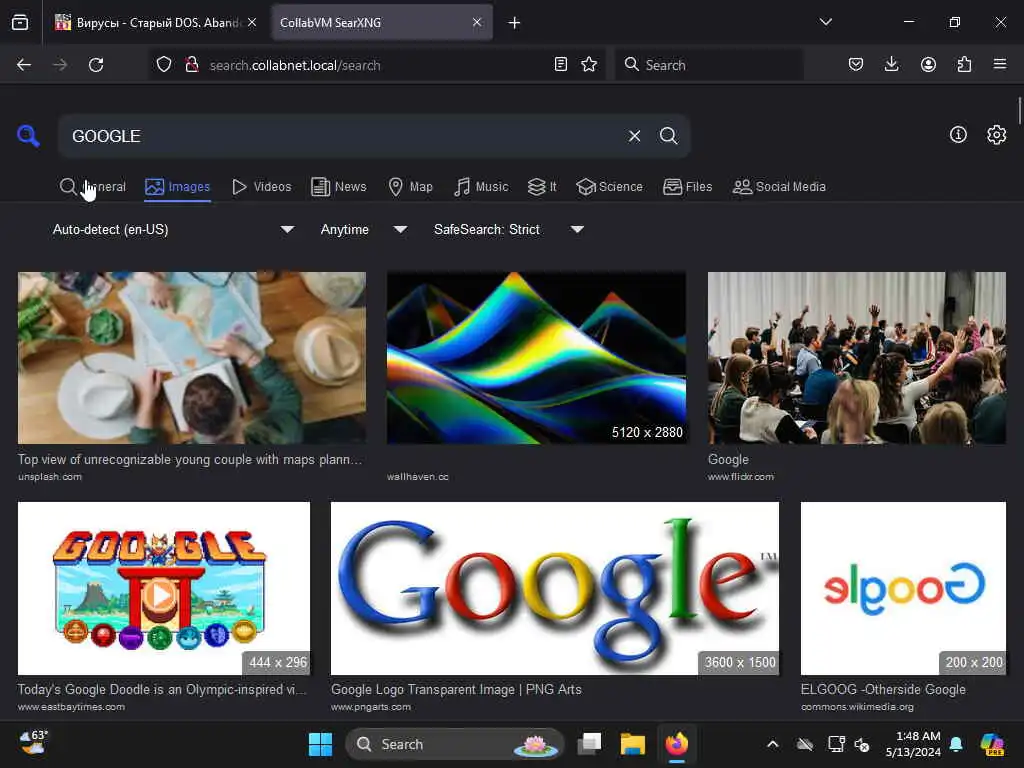Open the Downloads panel icon
Viewport: 1024px width, 768px height.
[x=891, y=64]
